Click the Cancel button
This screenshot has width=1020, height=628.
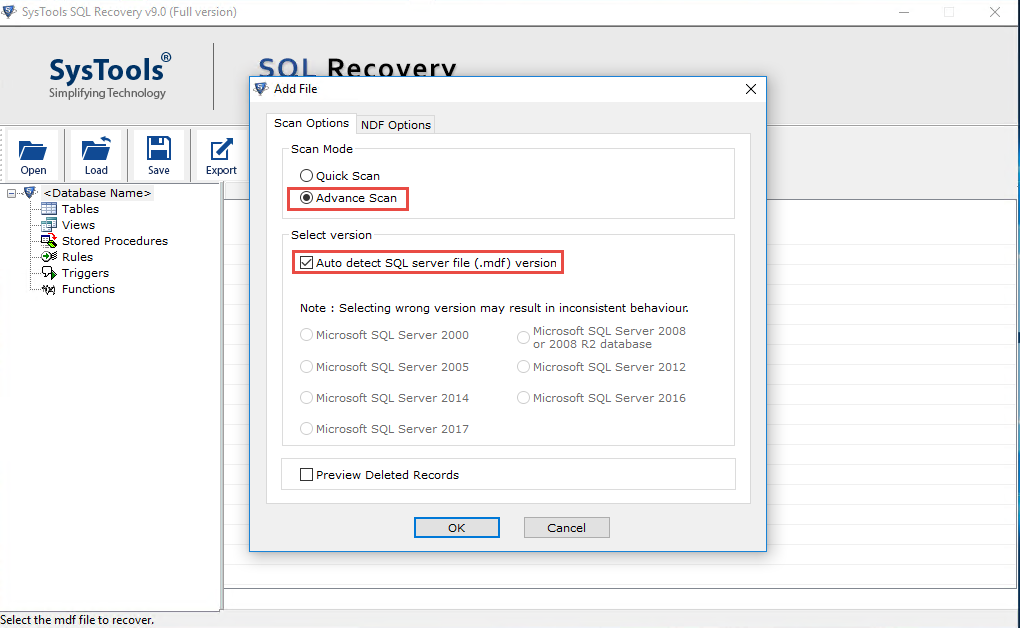click(567, 528)
